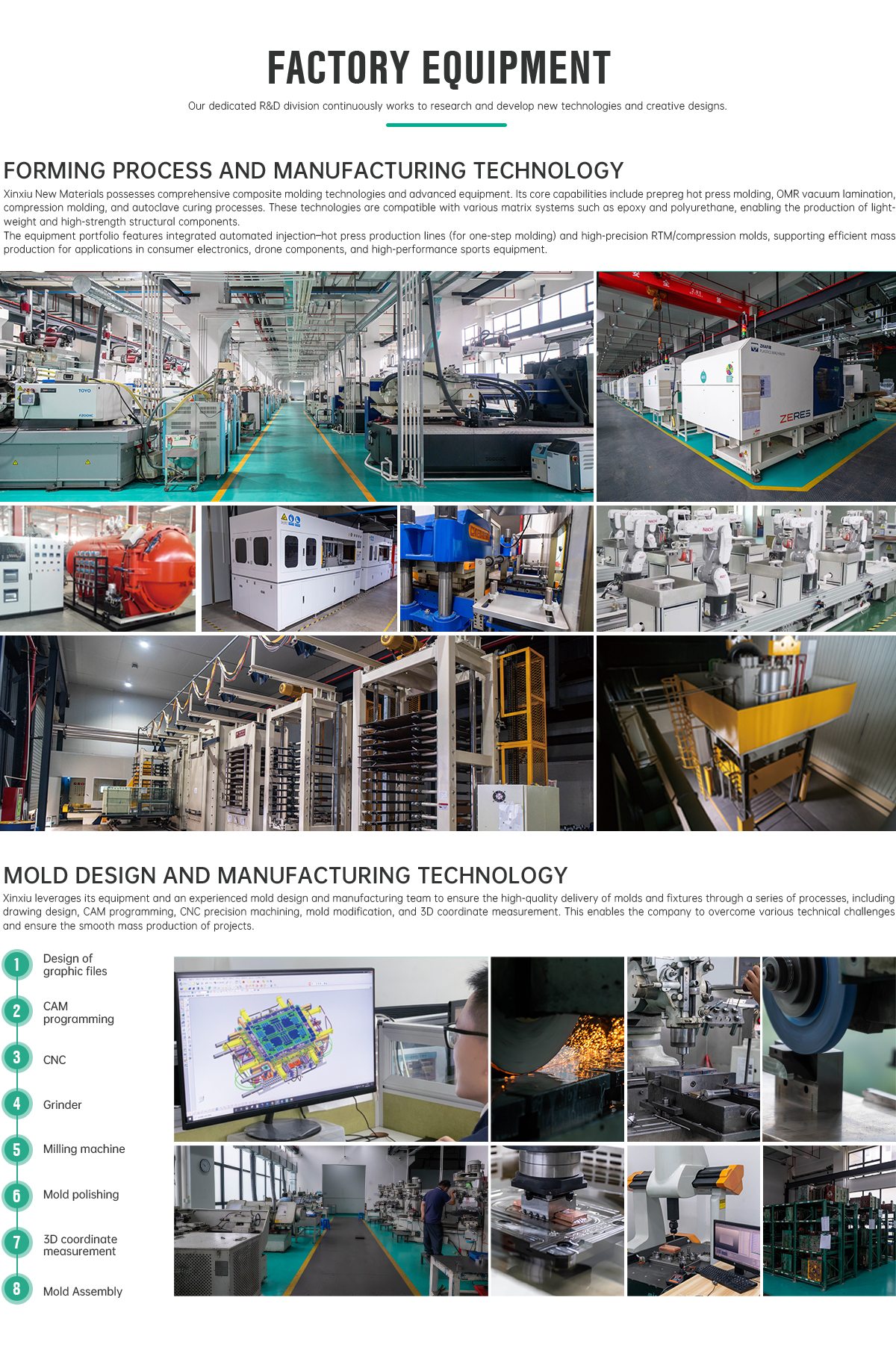The height and width of the screenshot is (1371, 896).
Task: Click 'Forming Process and Manufacturing Technology' heading
Action: coord(314,170)
